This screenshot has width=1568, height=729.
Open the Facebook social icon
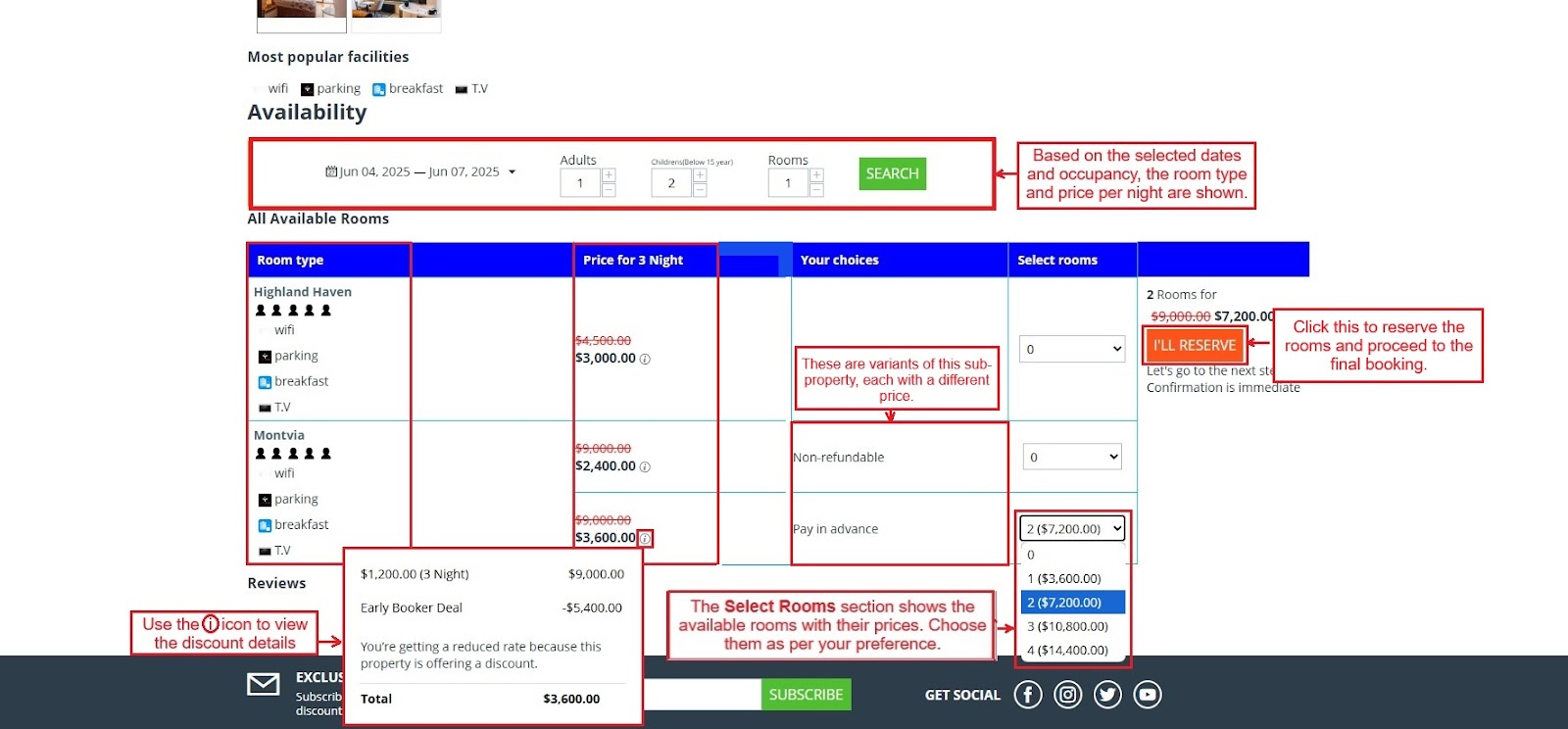point(1027,695)
